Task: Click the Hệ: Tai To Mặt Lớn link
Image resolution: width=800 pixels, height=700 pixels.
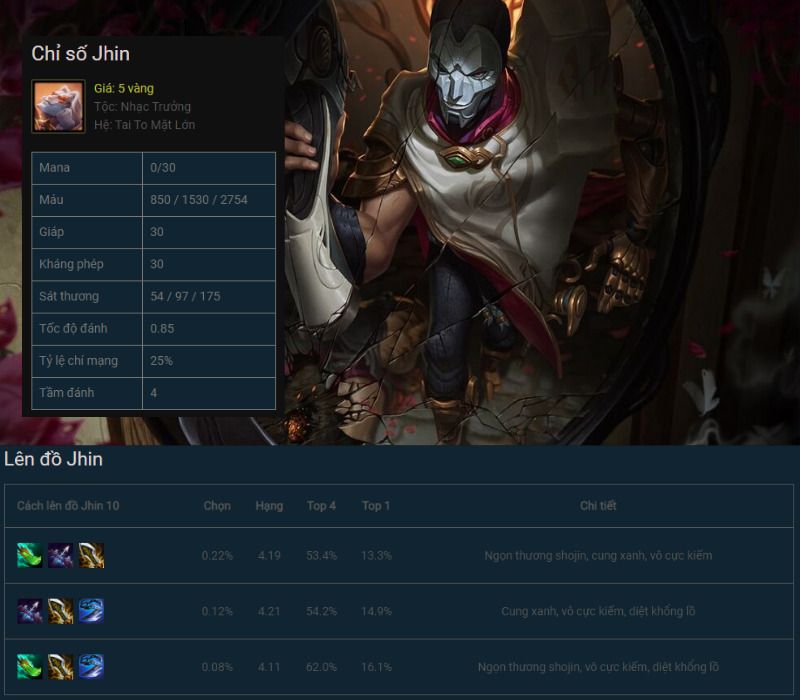Action: [144, 125]
